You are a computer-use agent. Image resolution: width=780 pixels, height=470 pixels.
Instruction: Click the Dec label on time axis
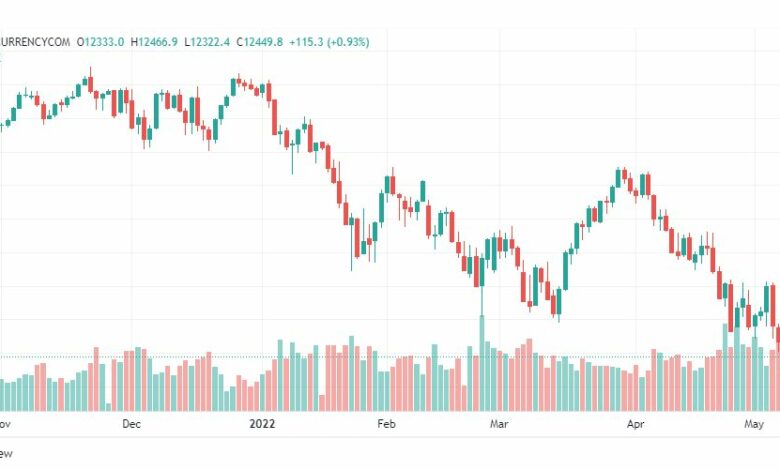[x=131, y=424]
